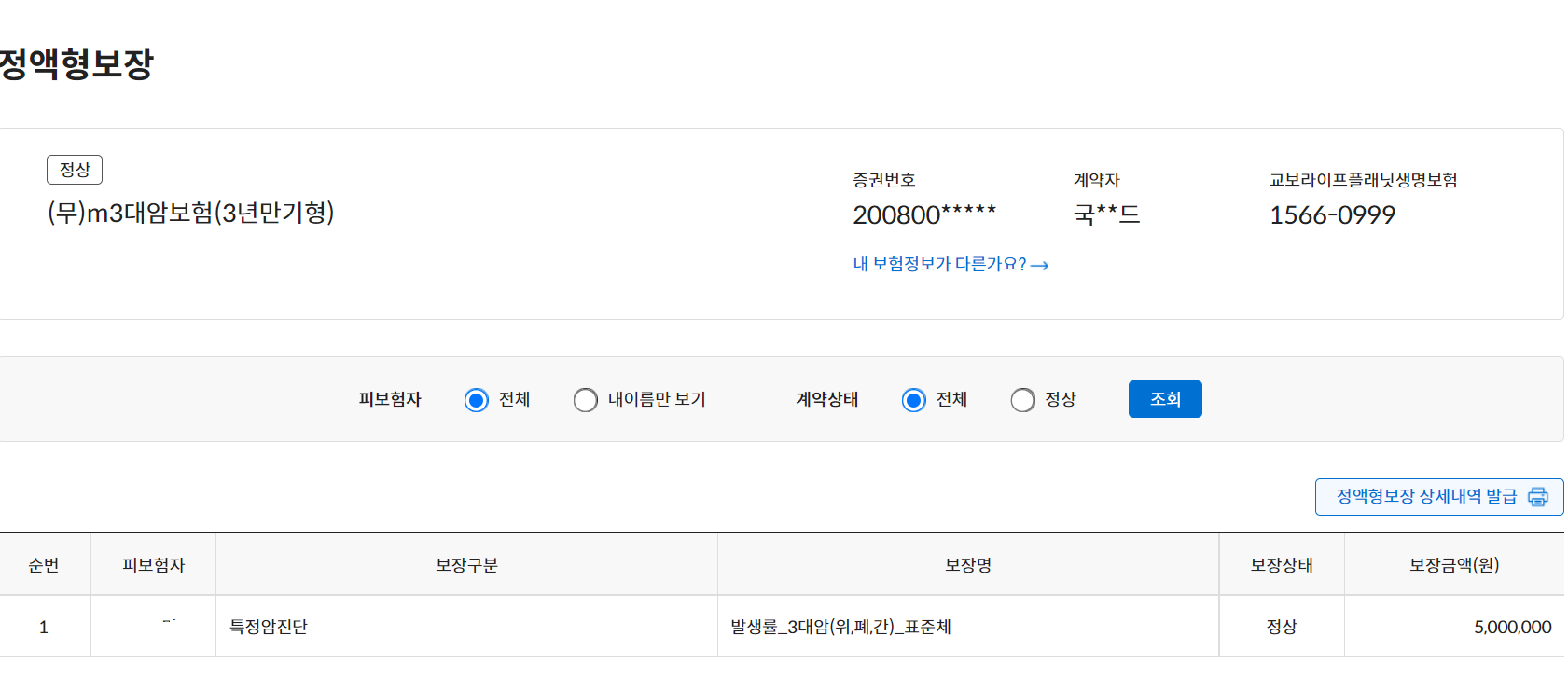Click the 보장명 column header
Screen dimensions: 1568x677
tap(968, 565)
